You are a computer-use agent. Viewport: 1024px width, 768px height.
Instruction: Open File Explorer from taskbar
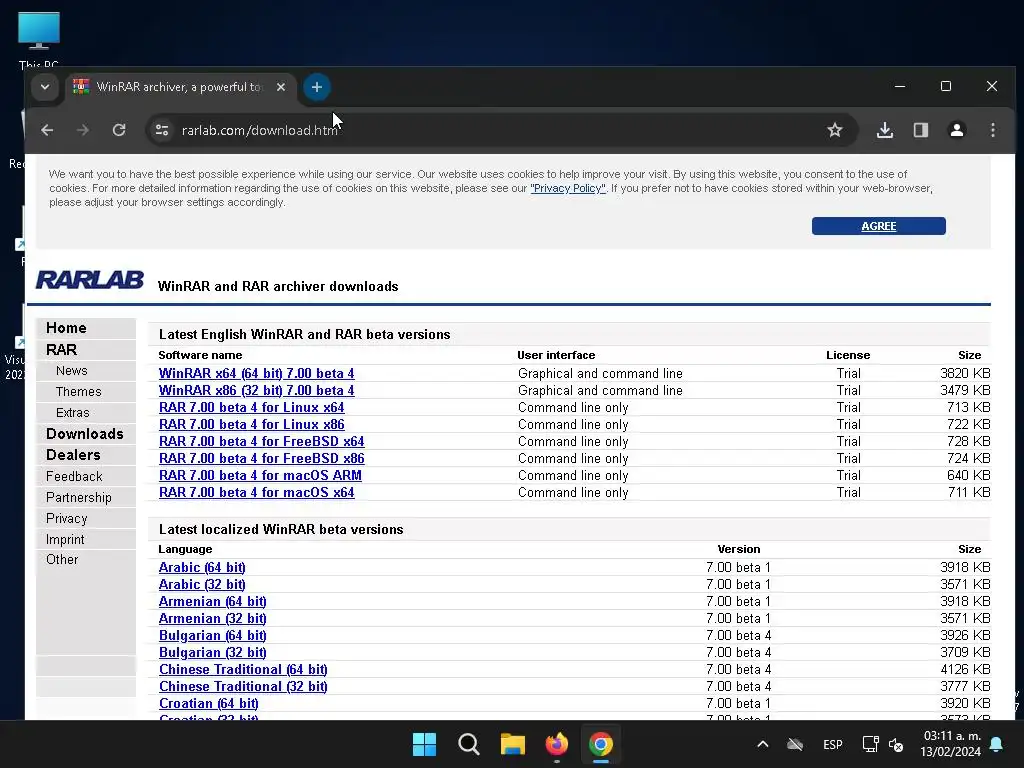pos(513,744)
